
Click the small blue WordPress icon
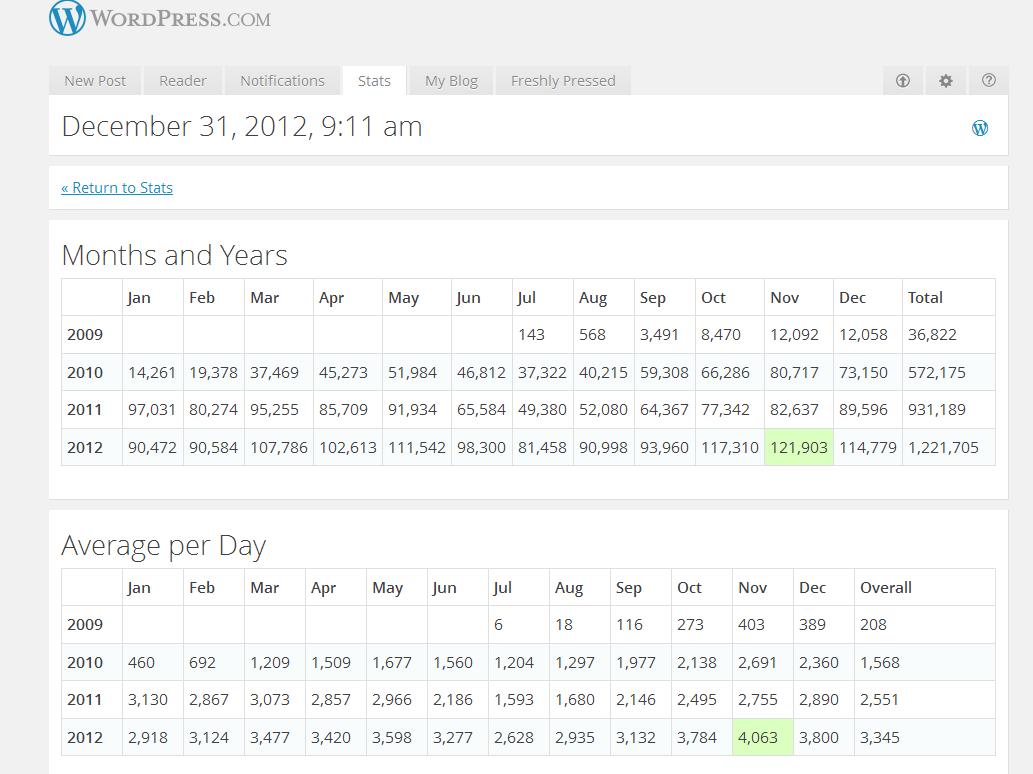coord(980,127)
